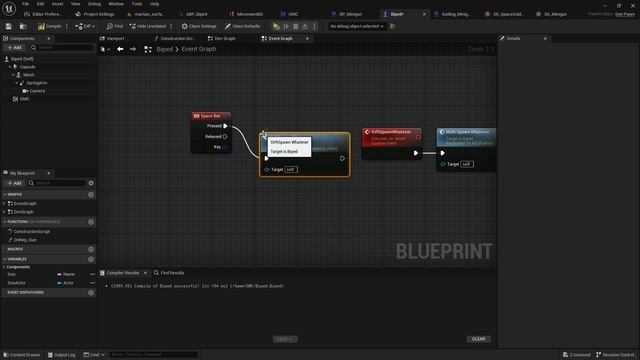This screenshot has height=360, width=640.
Task: Click the Add component button
Action: (14, 48)
